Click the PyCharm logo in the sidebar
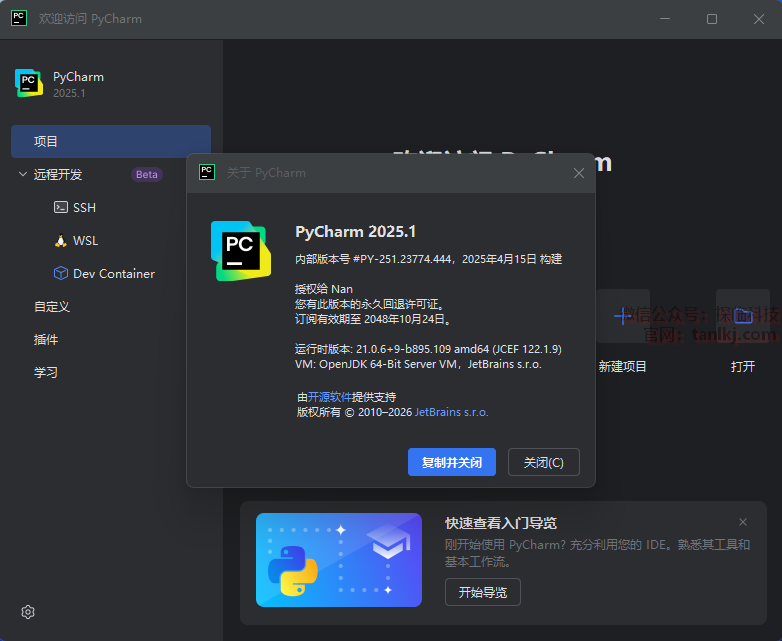Image resolution: width=782 pixels, height=641 pixels. click(29, 83)
